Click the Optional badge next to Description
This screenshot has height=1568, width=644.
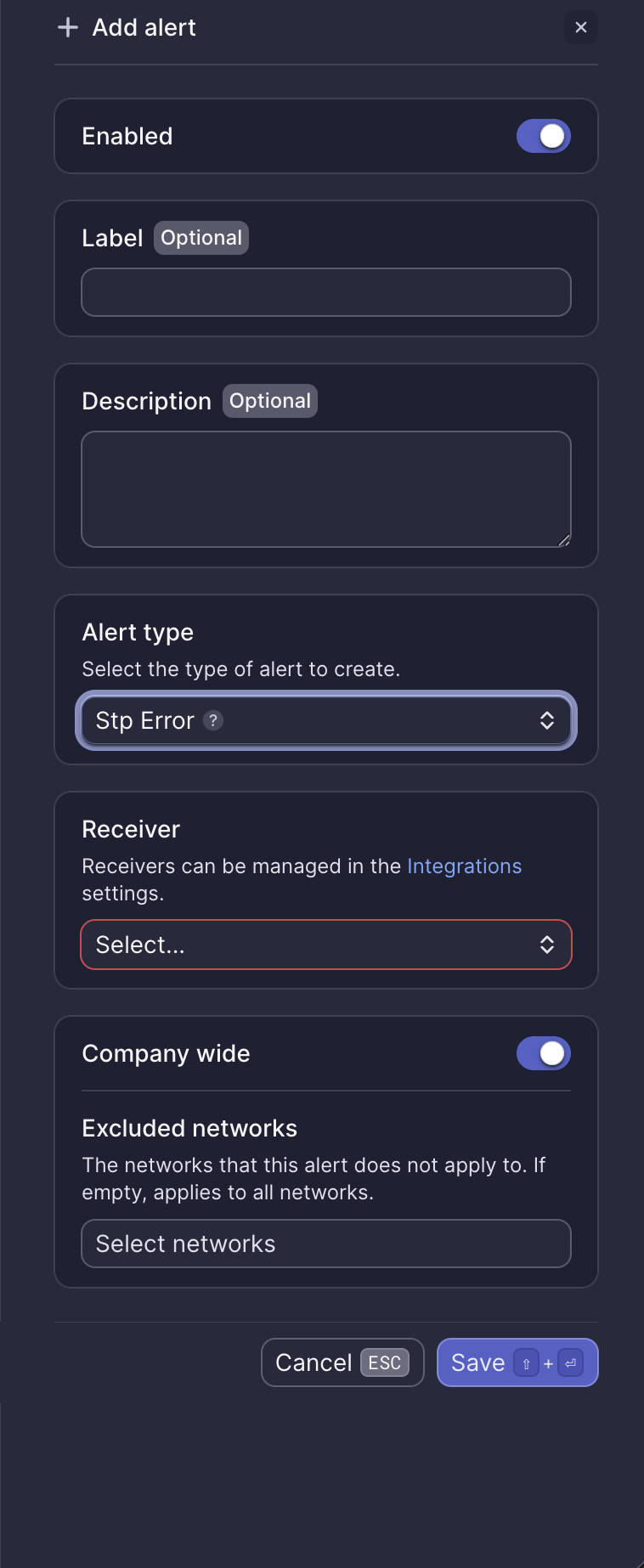270,400
